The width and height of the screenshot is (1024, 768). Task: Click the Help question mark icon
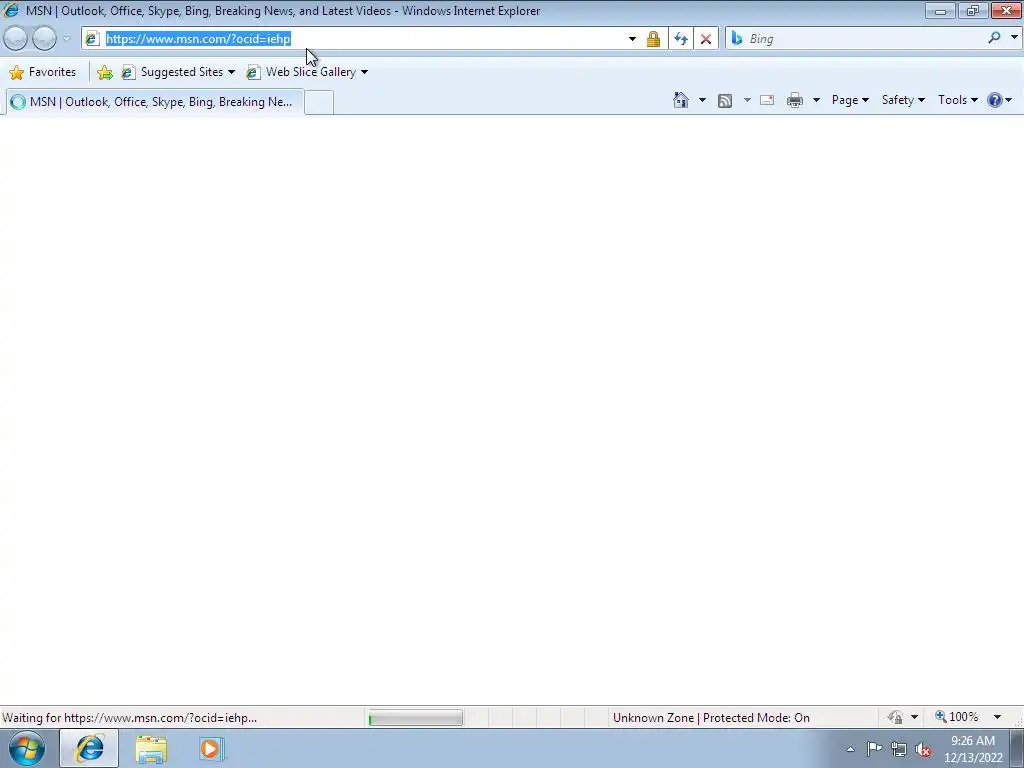995,100
